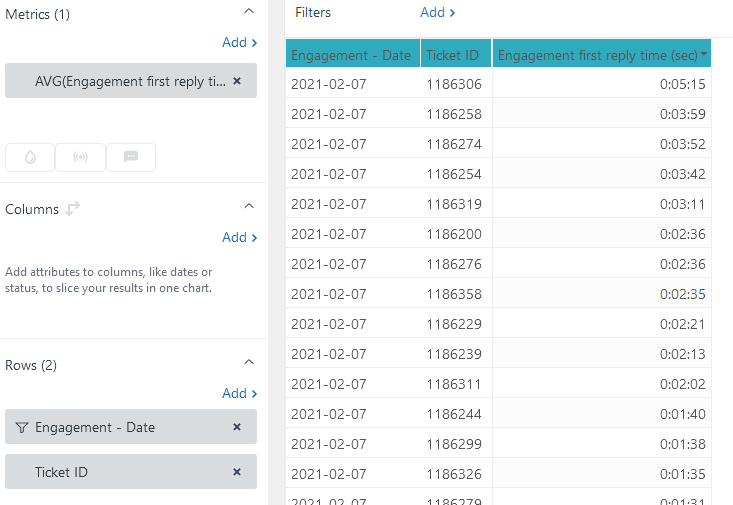This screenshot has height=505, width=733.
Task: Swap columns and rows using the arrows icon
Action: tap(73, 209)
